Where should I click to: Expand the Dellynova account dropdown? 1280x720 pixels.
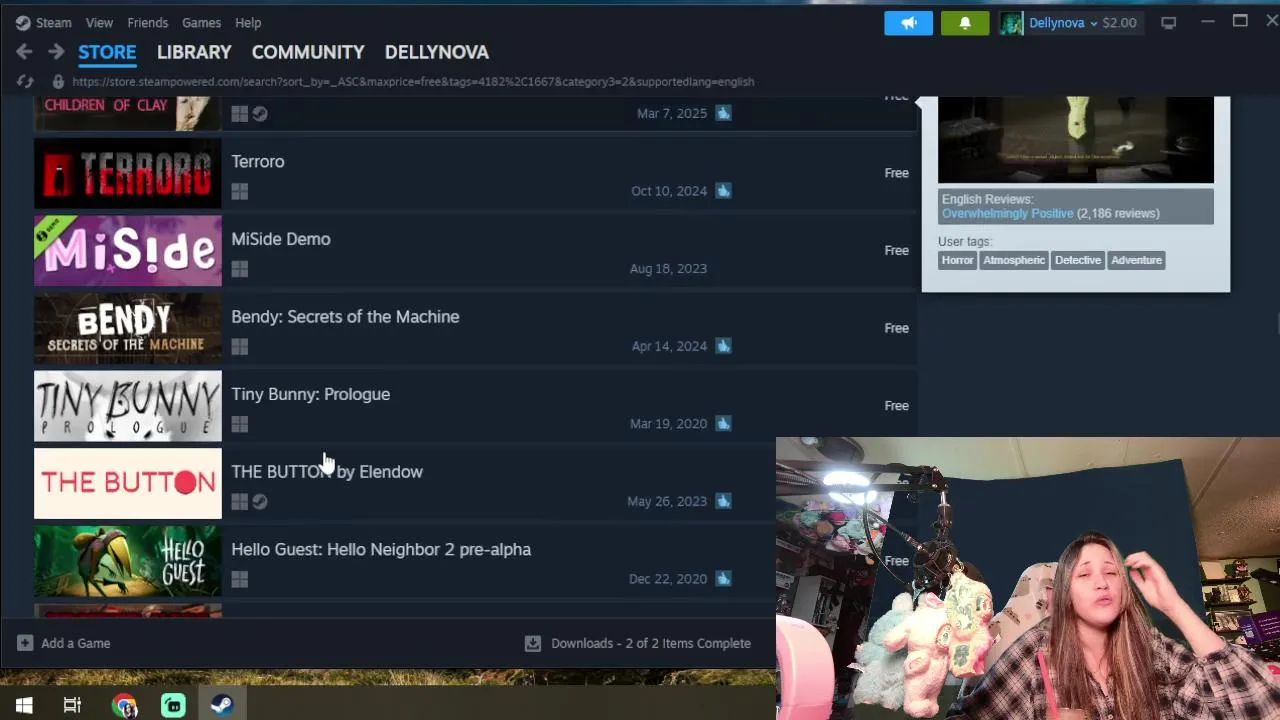[x=1094, y=23]
